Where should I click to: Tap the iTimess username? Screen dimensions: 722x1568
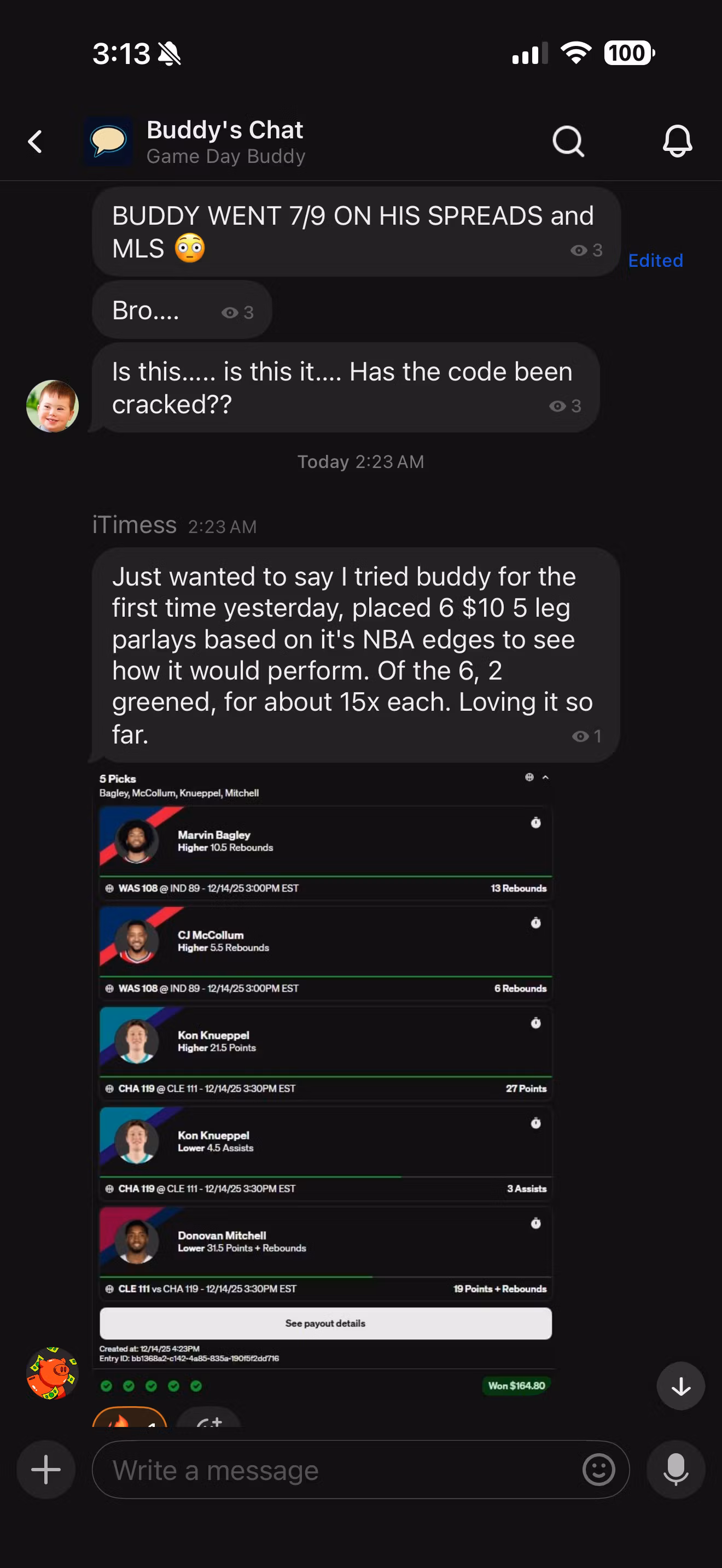click(x=135, y=525)
